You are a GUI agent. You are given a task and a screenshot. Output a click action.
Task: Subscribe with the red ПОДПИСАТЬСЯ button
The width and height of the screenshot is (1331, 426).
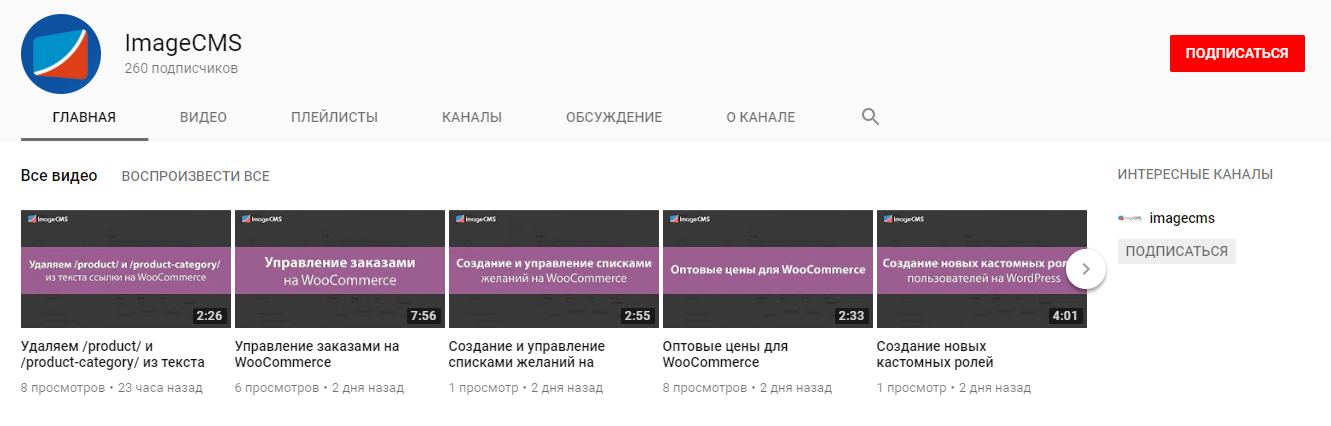click(1237, 54)
